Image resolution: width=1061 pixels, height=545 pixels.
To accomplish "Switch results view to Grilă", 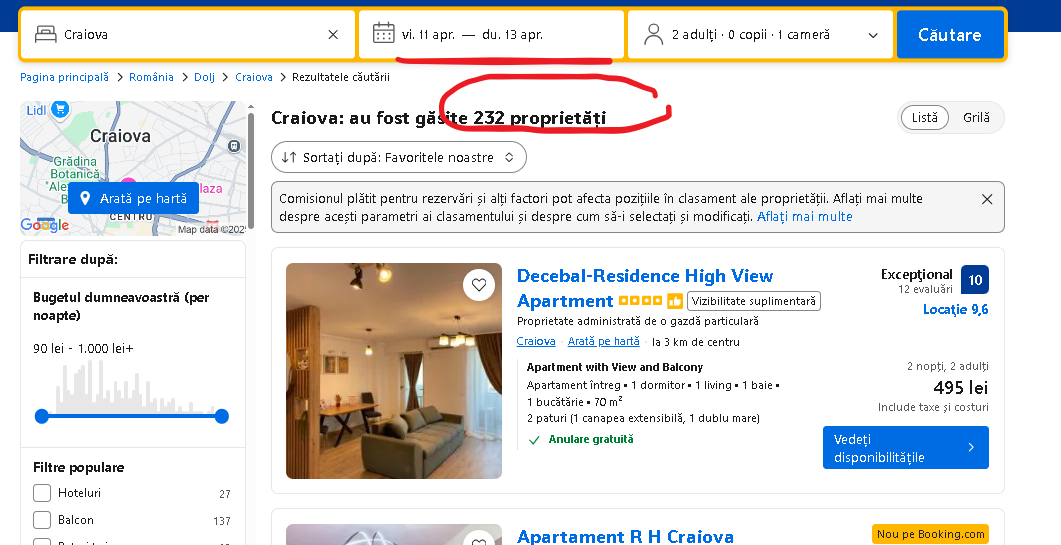I will [976, 118].
